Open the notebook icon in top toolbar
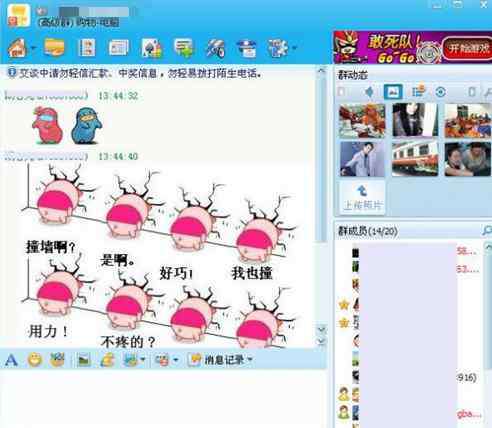Screen dimensions: 492x428 86,48
